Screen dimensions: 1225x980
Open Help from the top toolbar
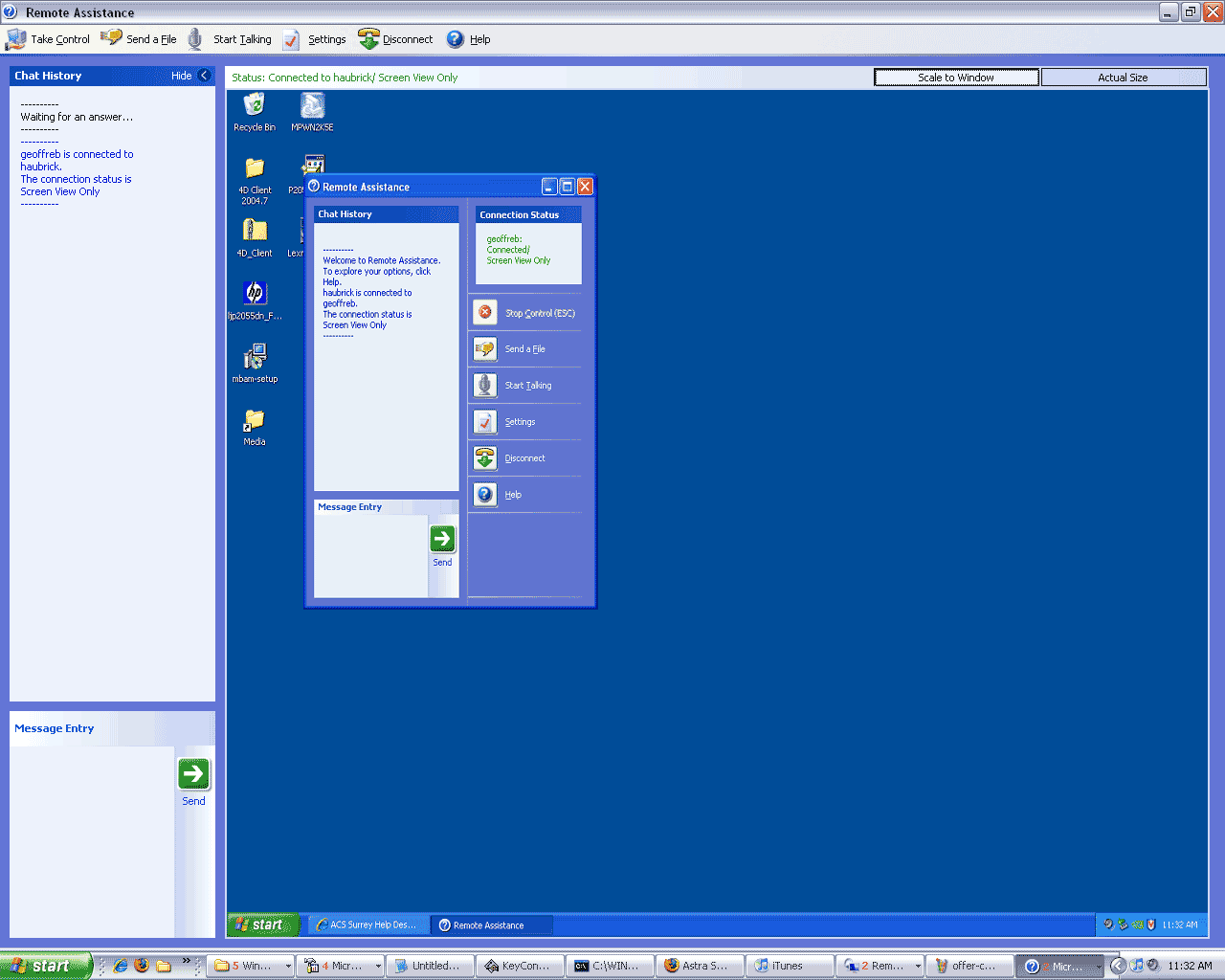pos(468,39)
